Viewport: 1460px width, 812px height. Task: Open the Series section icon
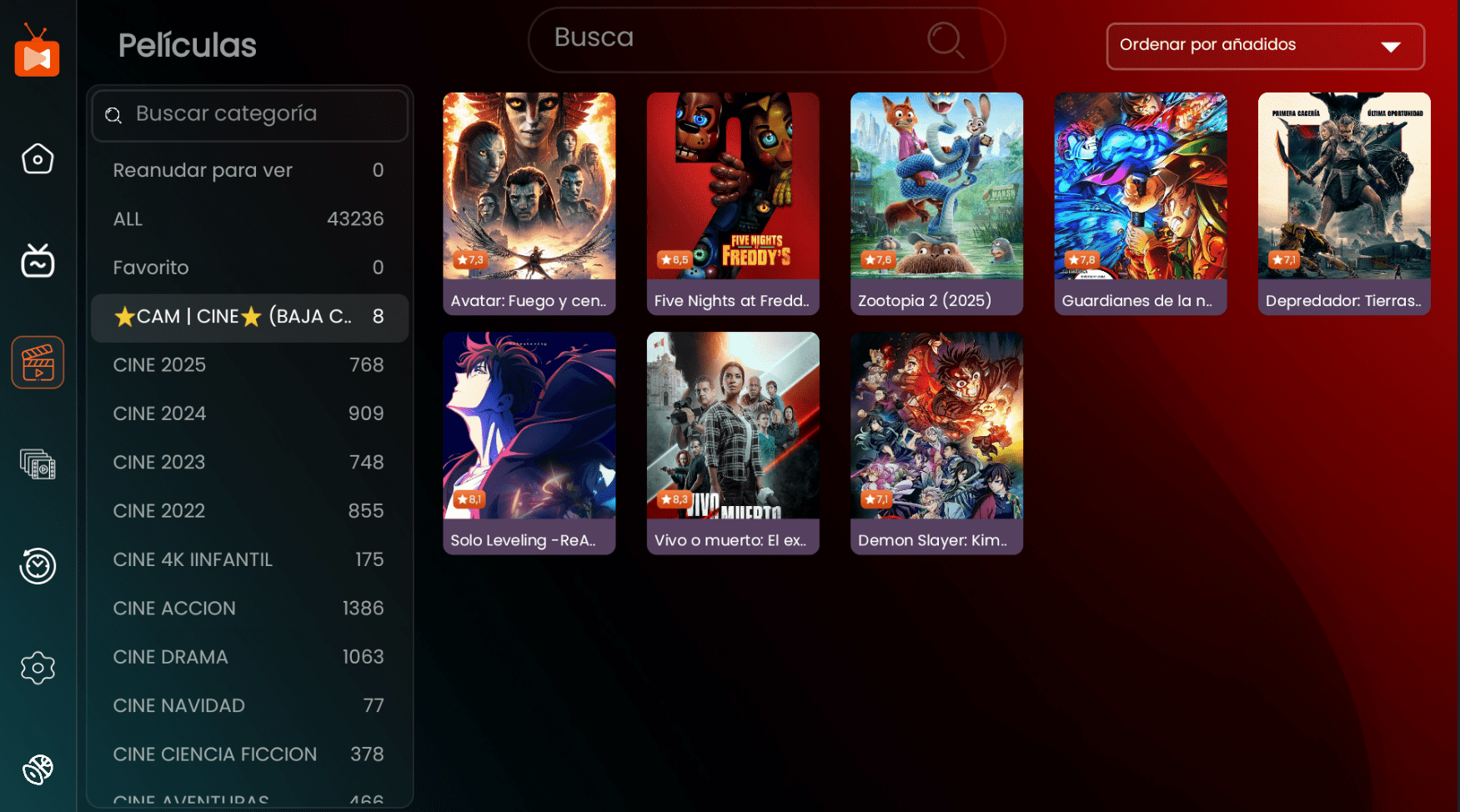pyautogui.click(x=38, y=464)
